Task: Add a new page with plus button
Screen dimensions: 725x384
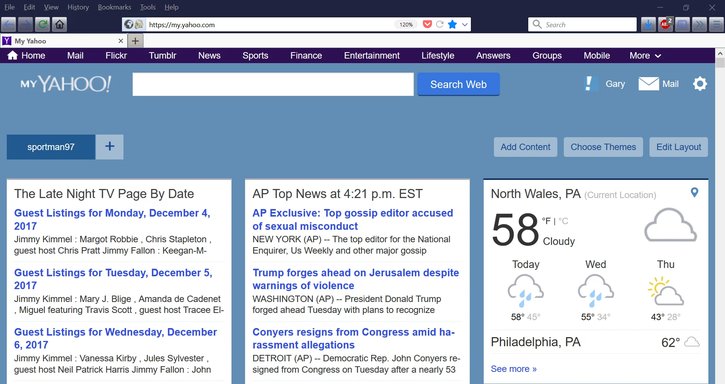Action: [x=110, y=147]
